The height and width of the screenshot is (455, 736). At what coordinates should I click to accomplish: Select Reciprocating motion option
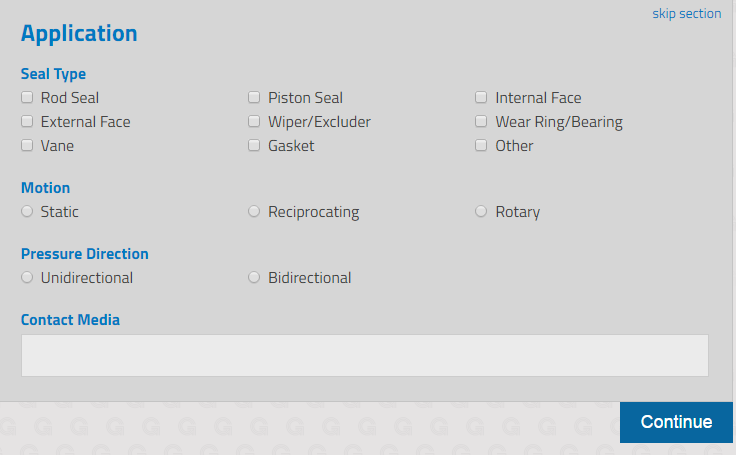pyautogui.click(x=255, y=212)
